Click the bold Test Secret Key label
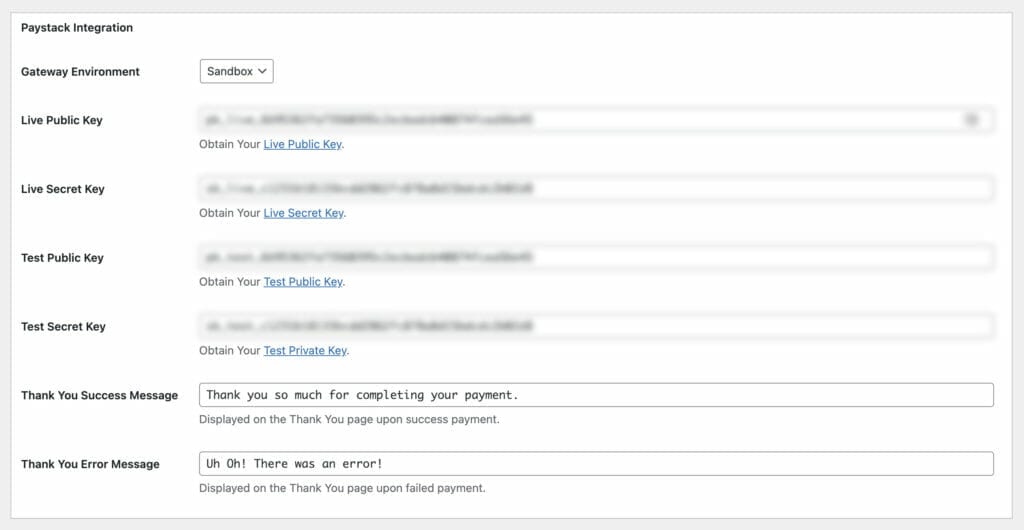The height and width of the screenshot is (530, 1024). click(x=63, y=327)
